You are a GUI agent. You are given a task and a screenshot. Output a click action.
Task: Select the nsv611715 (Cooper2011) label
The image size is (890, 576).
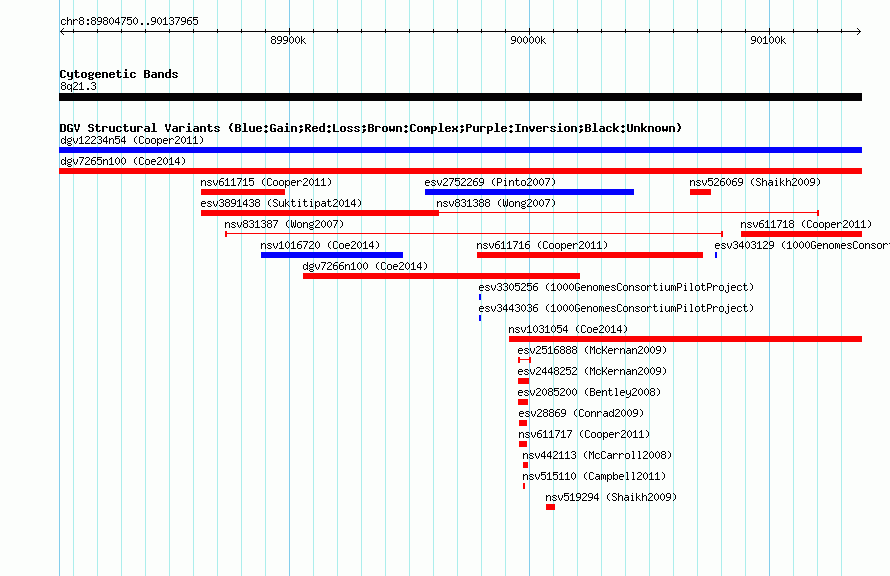coord(266,182)
